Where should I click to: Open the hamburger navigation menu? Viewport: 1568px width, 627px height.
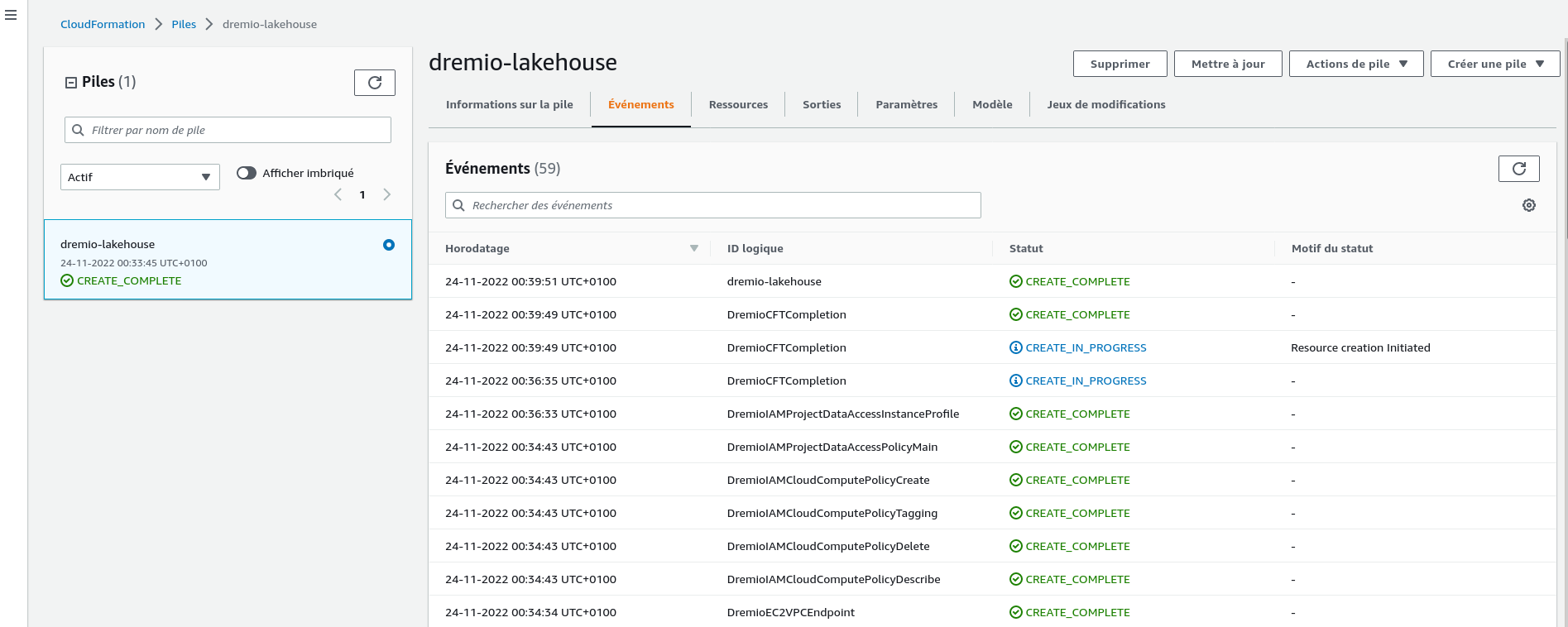(11, 16)
